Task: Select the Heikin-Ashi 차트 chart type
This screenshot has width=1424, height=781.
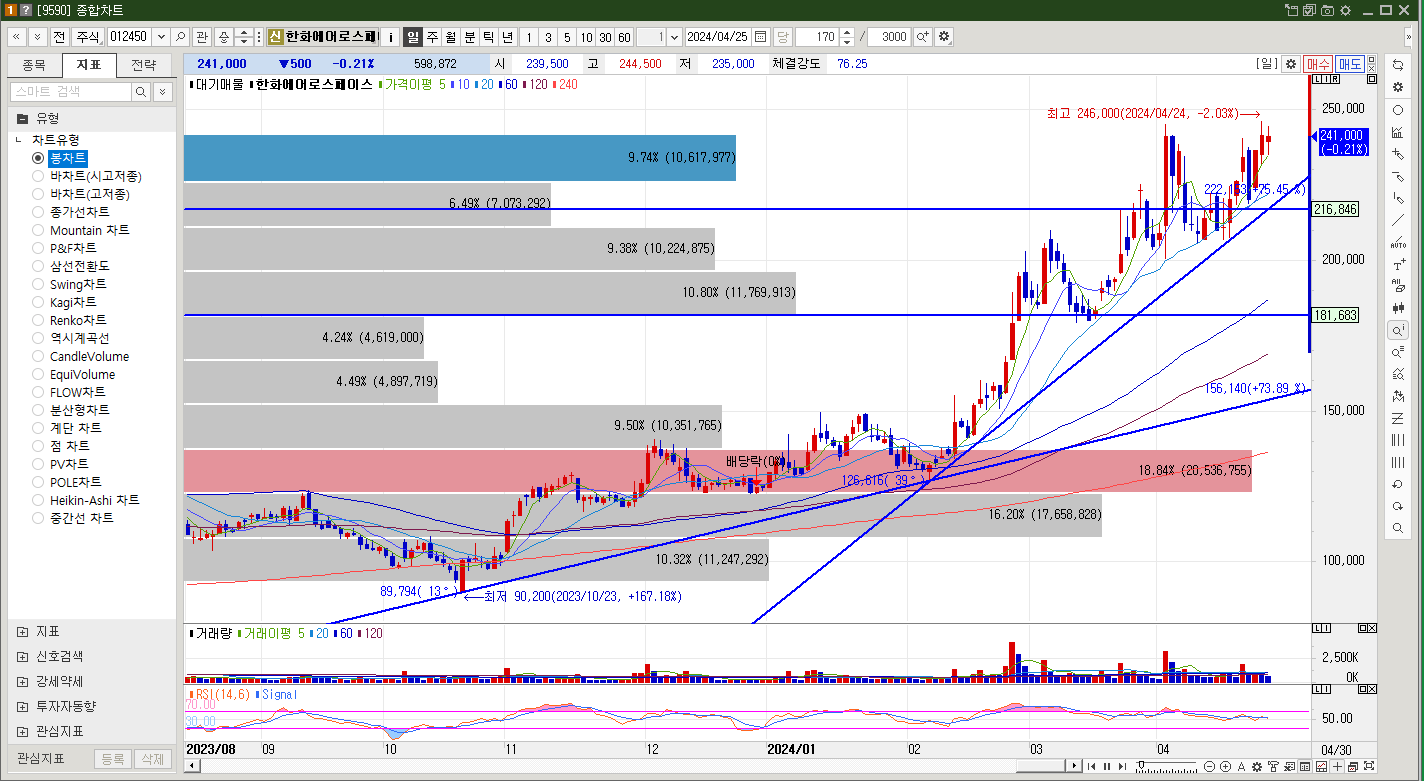Action: point(86,500)
